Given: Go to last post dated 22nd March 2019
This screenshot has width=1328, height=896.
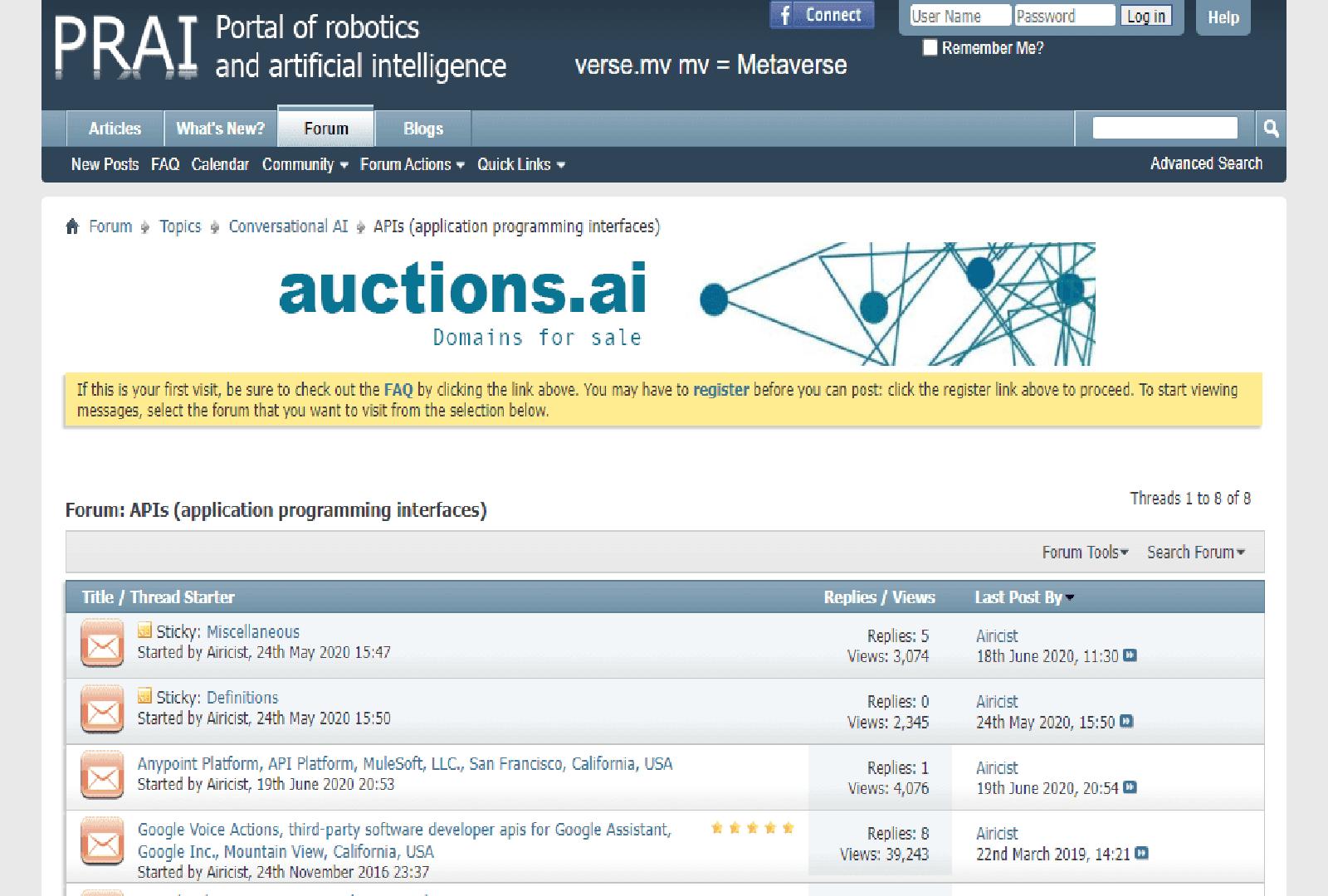Looking at the screenshot, I should click(1141, 854).
